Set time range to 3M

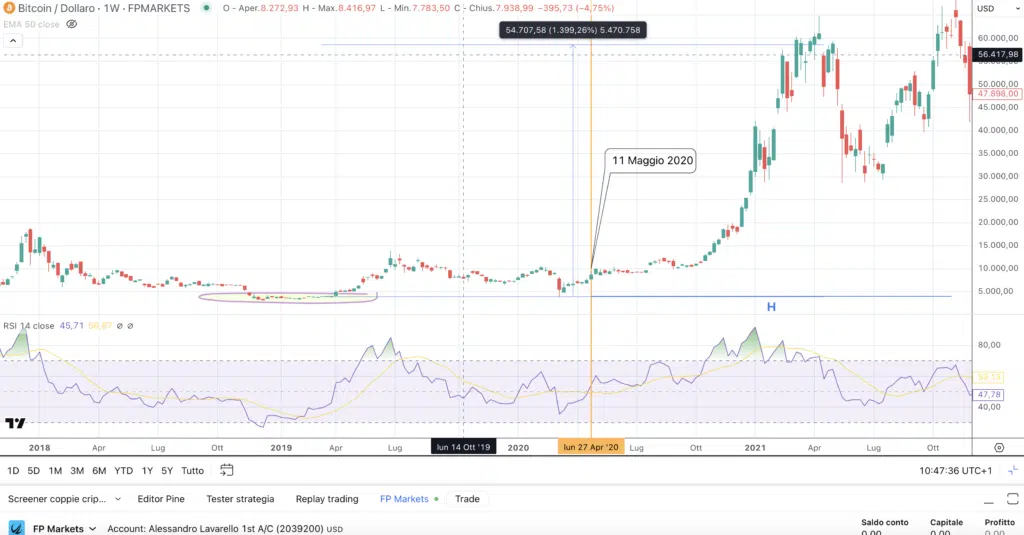coord(77,470)
